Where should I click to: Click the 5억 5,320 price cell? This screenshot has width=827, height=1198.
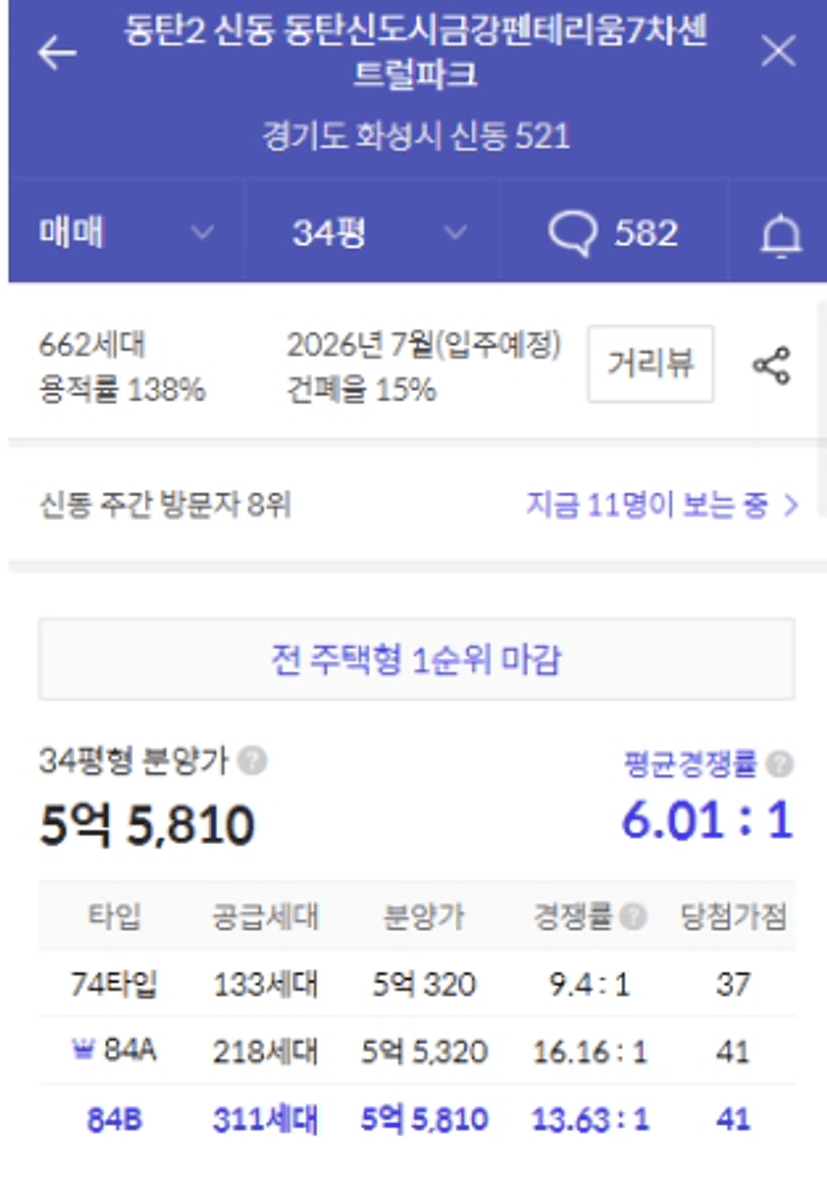pyautogui.click(x=424, y=1052)
